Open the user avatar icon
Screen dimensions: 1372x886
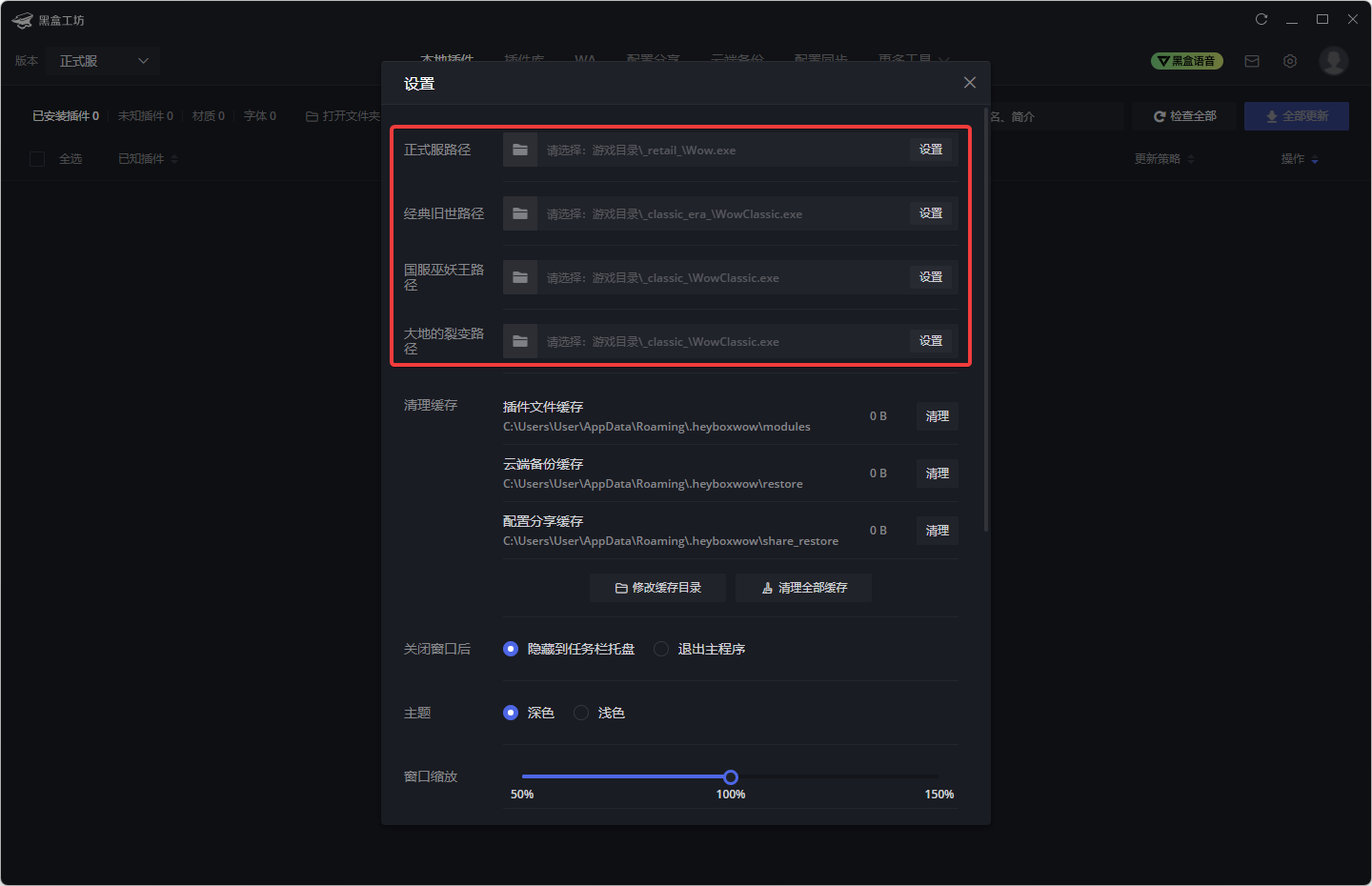pyautogui.click(x=1333, y=60)
